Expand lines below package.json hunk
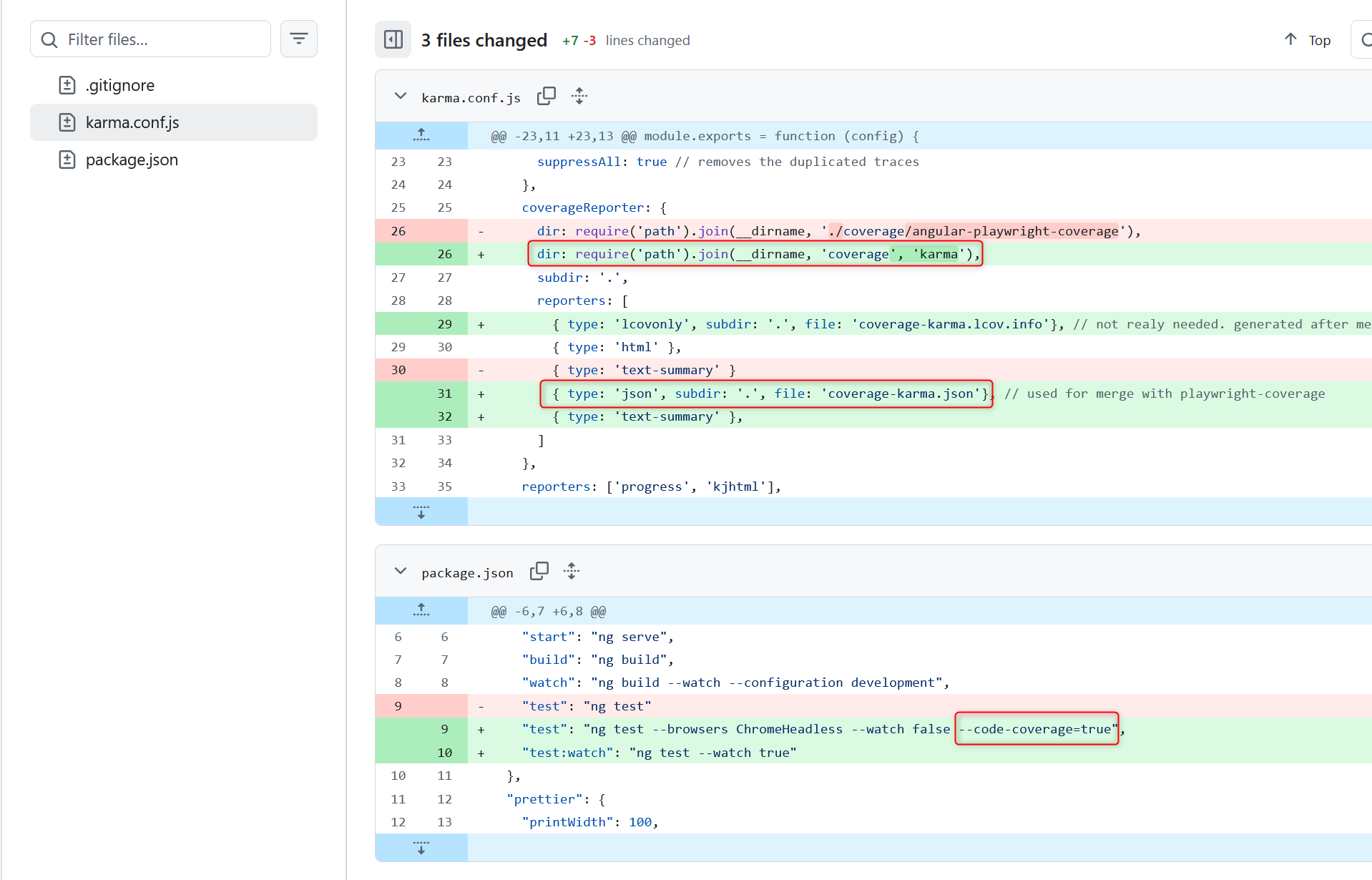1372x880 pixels. pos(421,848)
